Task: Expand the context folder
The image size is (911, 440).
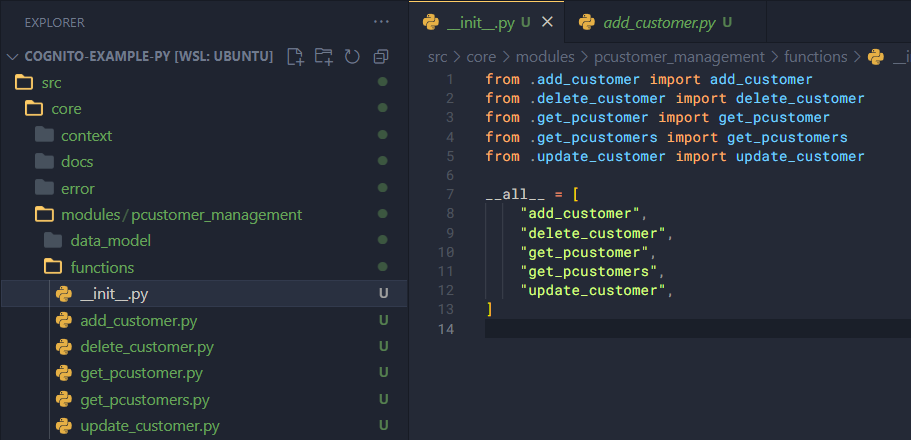Action: click(86, 135)
